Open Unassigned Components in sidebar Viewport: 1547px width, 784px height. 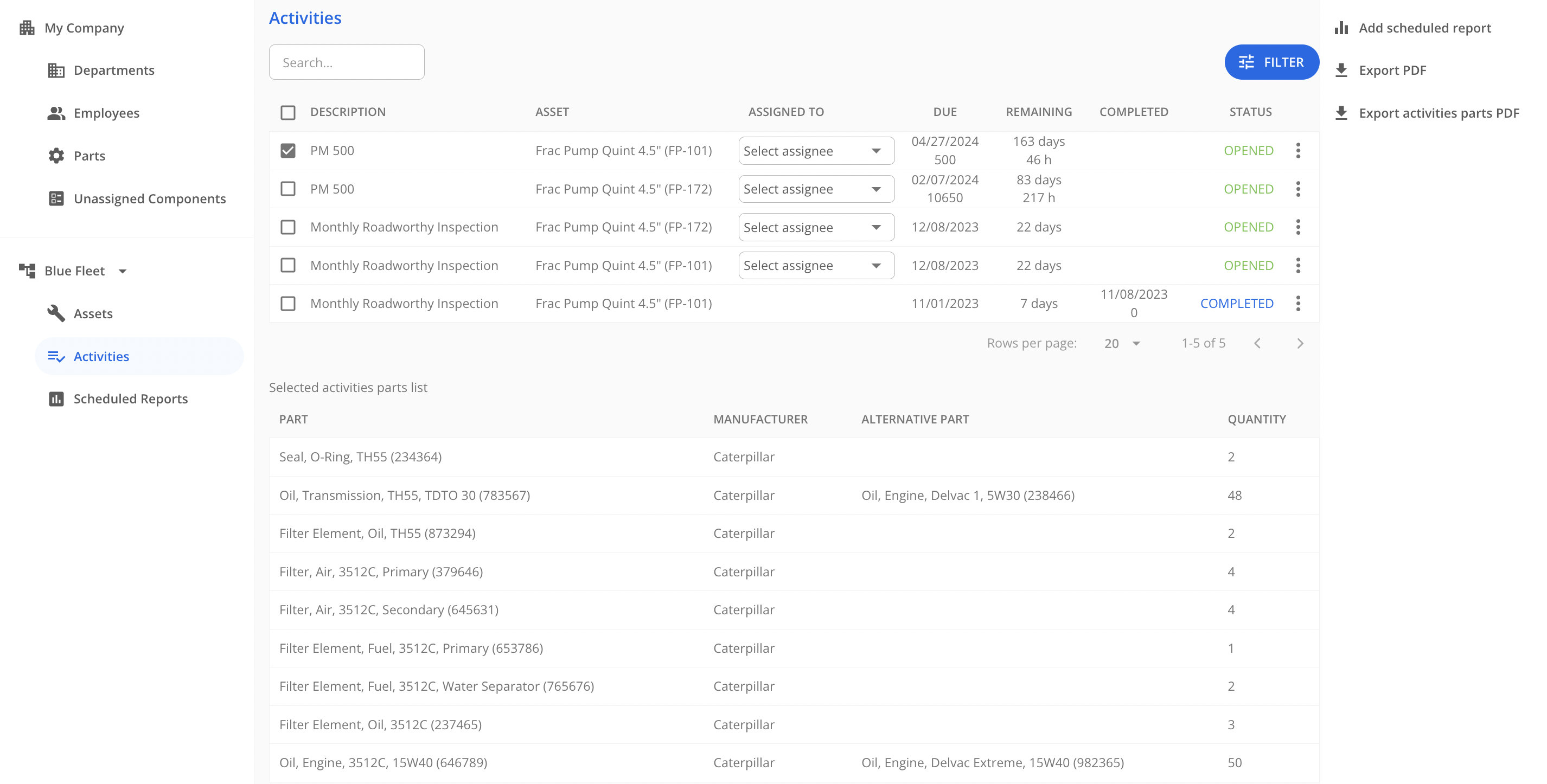click(x=150, y=198)
